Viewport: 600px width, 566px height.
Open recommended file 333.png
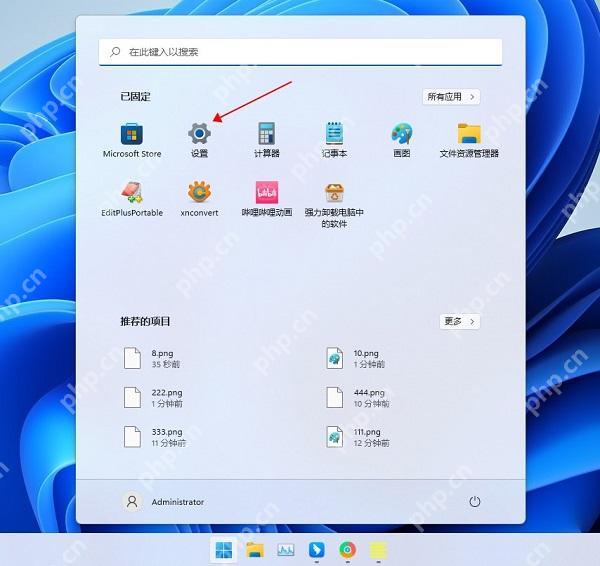point(155,437)
